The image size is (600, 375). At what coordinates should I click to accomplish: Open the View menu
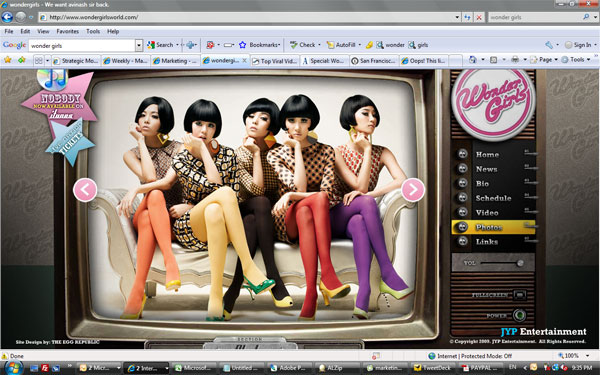[x=43, y=31]
